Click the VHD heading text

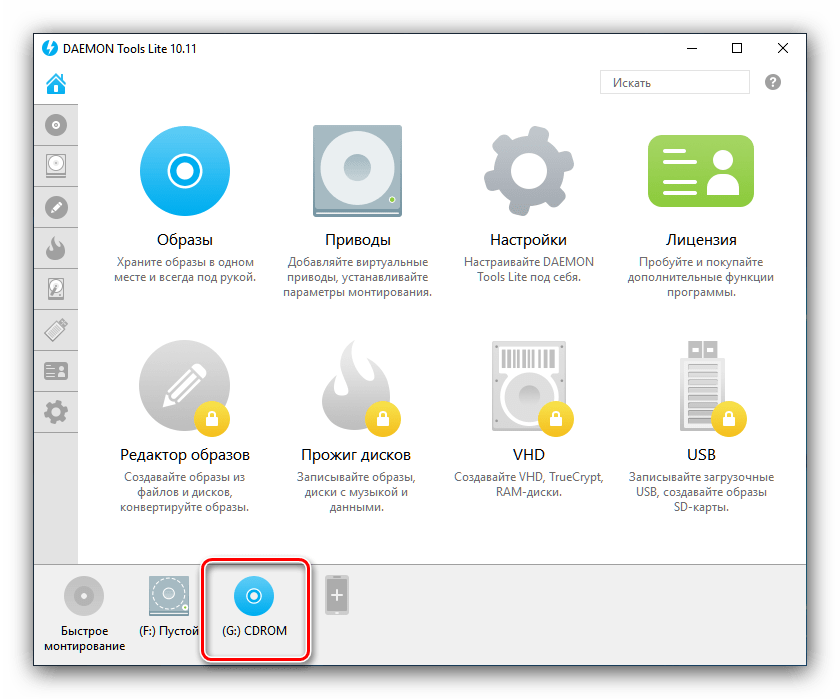click(529, 455)
